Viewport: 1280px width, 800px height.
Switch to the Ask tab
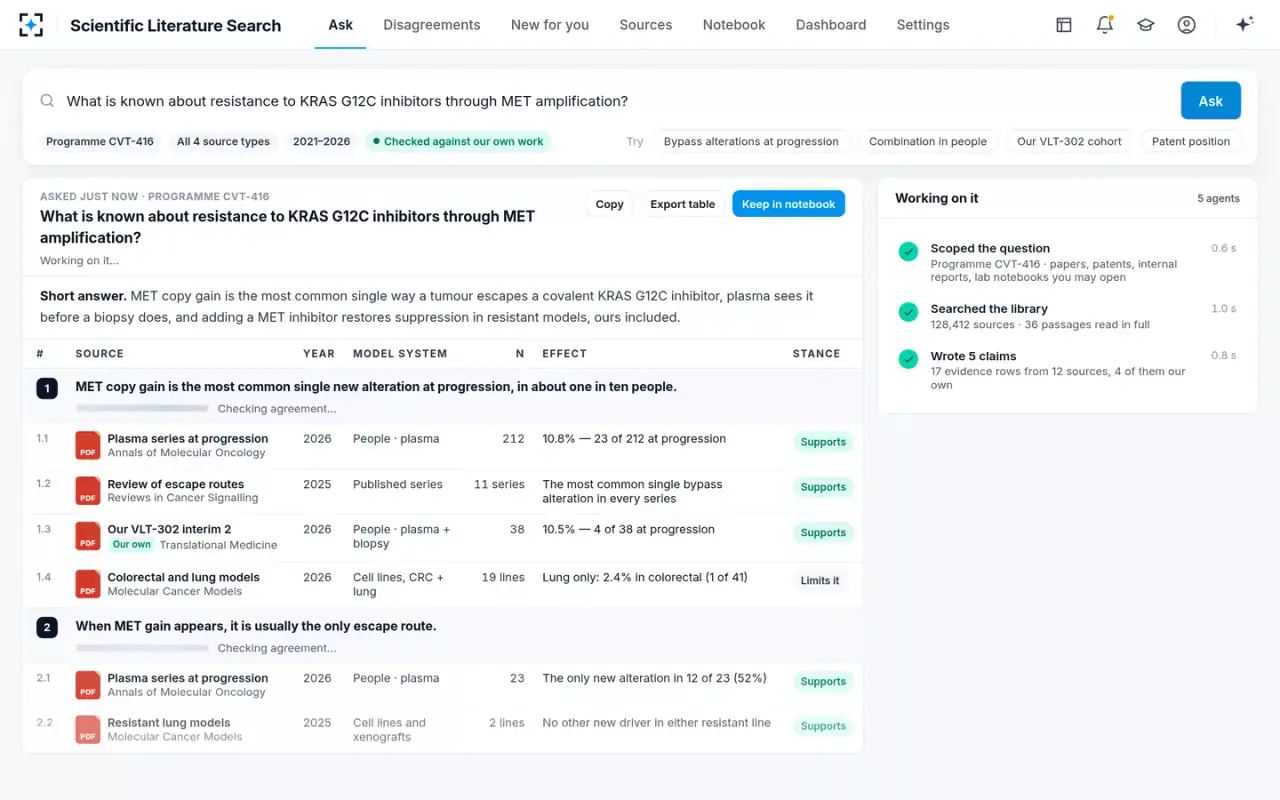[x=341, y=25]
